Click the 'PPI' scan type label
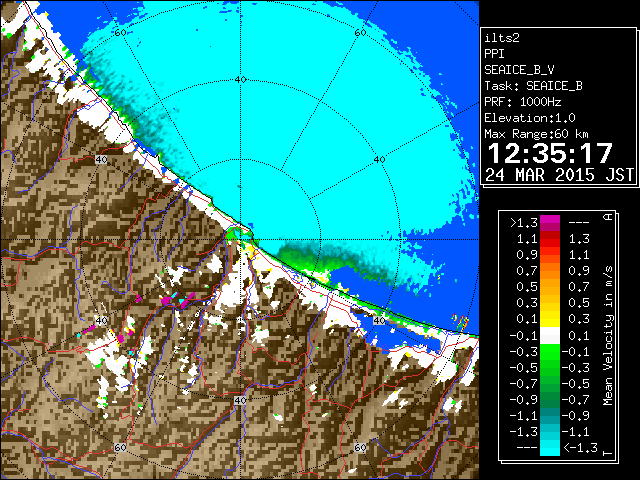This screenshot has height=480, width=640. 494,54
